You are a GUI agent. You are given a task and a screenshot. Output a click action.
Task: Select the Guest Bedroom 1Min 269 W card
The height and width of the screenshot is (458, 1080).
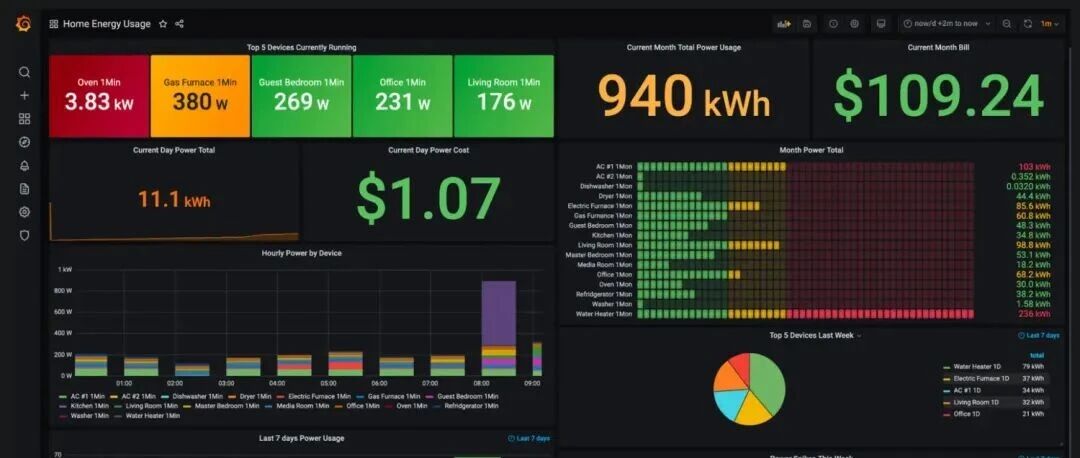pyautogui.click(x=301, y=96)
